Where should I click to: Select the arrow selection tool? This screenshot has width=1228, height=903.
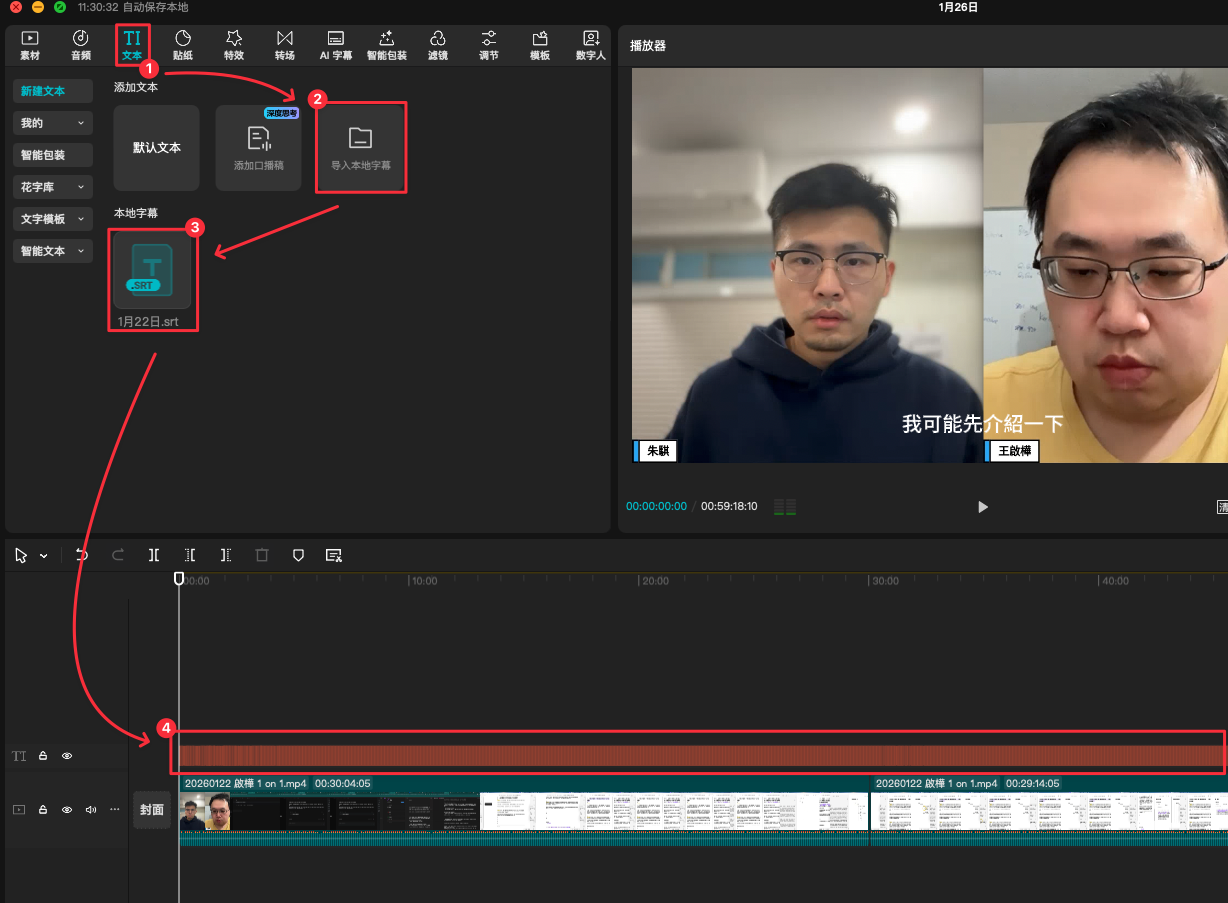tap(22, 556)
